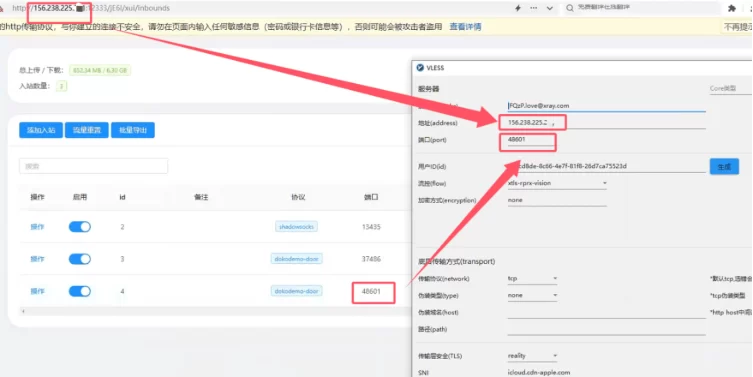This screenshot has height=377, width=753.
Task: Click the 路径(path) input field
Action: coord(607,329)
